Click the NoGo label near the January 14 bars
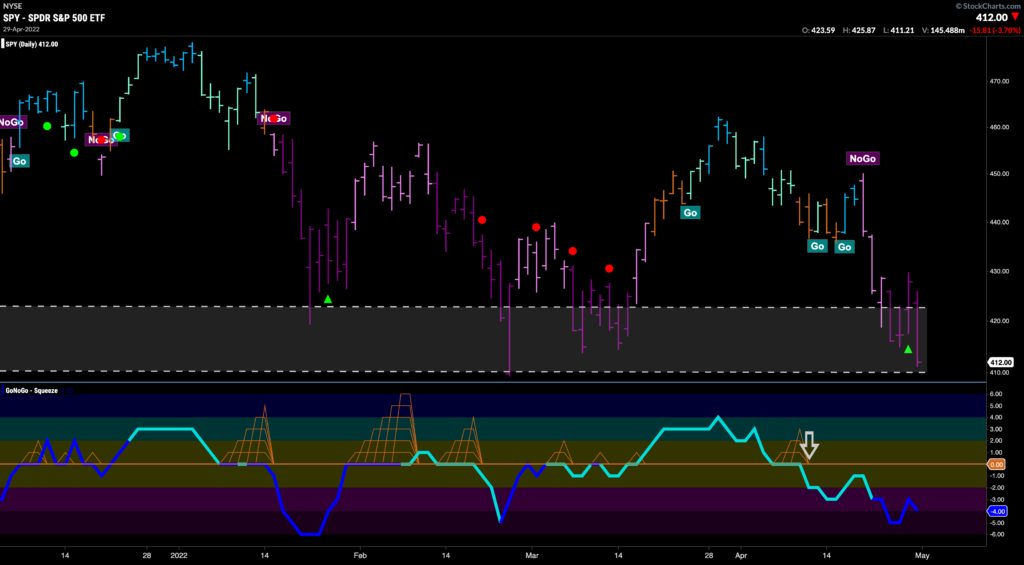Screen dimensions: 1024x565 pyautogui.click(x=274, y=118)
